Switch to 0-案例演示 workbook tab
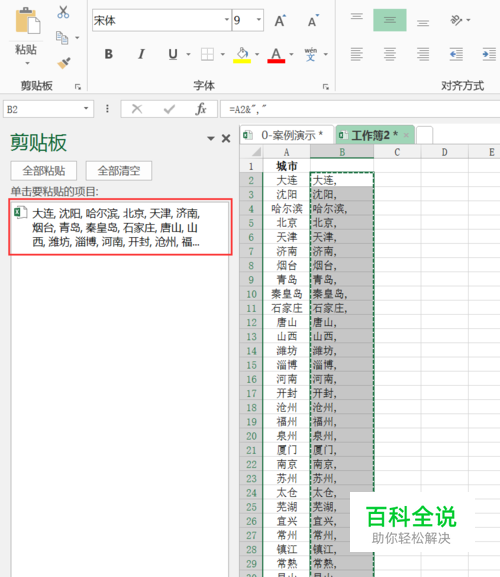 pos(288,135)
